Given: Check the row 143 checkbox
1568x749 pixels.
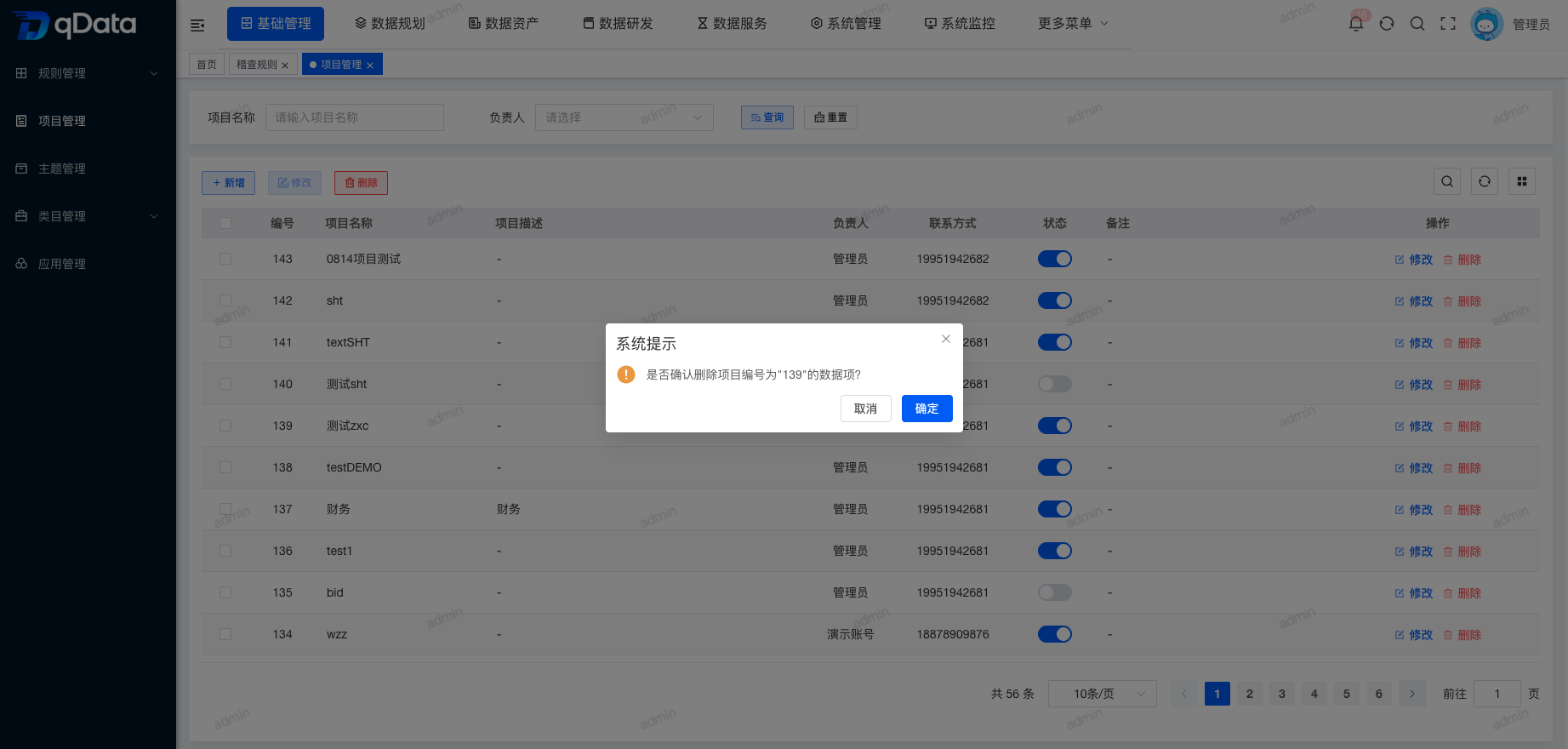Looking at the screenshot, I should 225,259.
